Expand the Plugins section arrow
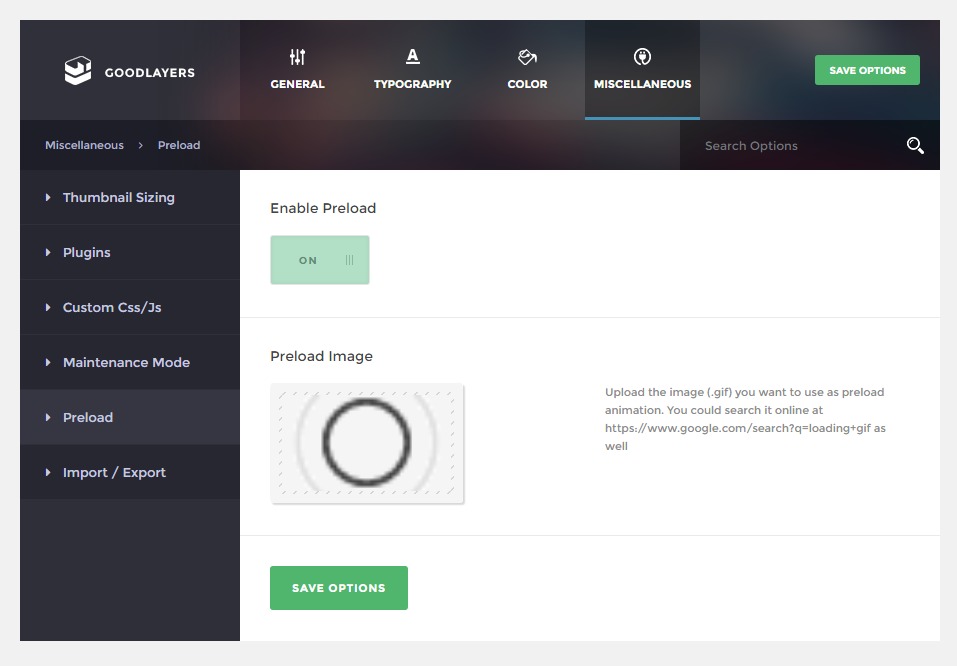This screenshot has width=957, height=666. (x=48, y=253)
